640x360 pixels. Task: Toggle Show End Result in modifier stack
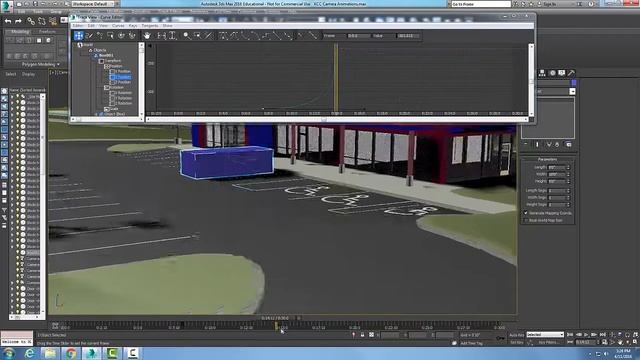tap(537, 144)
